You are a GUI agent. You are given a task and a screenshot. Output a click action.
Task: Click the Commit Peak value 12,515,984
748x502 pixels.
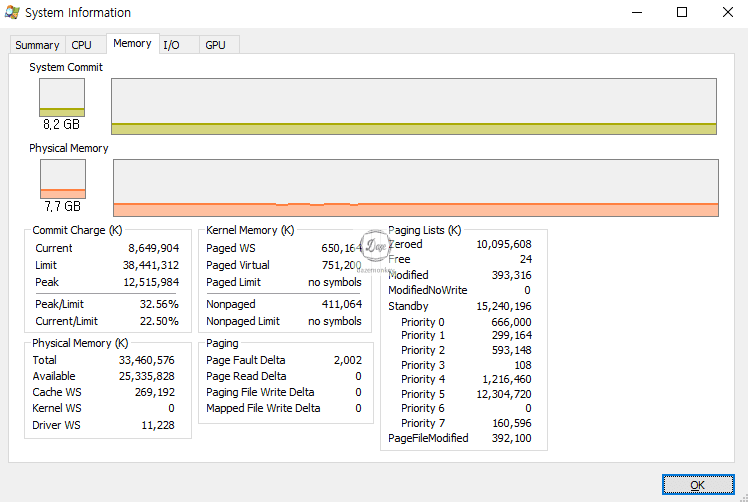(x=151, y=282)
